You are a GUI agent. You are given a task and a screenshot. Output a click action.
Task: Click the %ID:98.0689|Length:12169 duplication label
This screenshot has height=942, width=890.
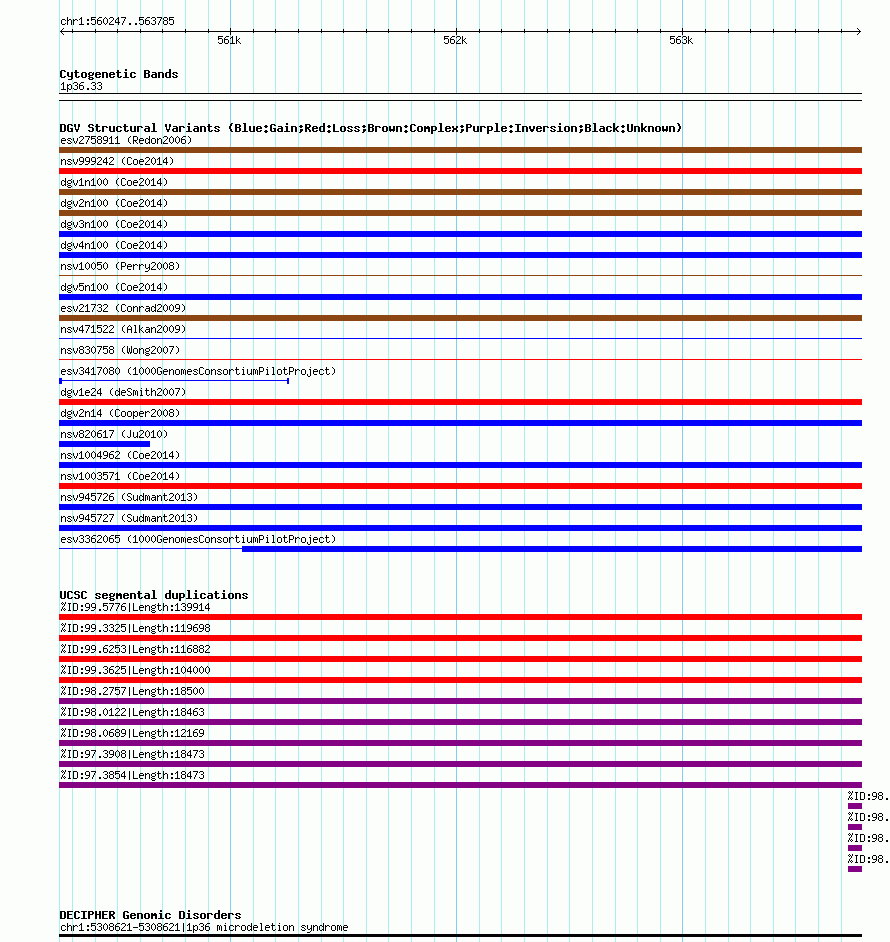point(132,734)
